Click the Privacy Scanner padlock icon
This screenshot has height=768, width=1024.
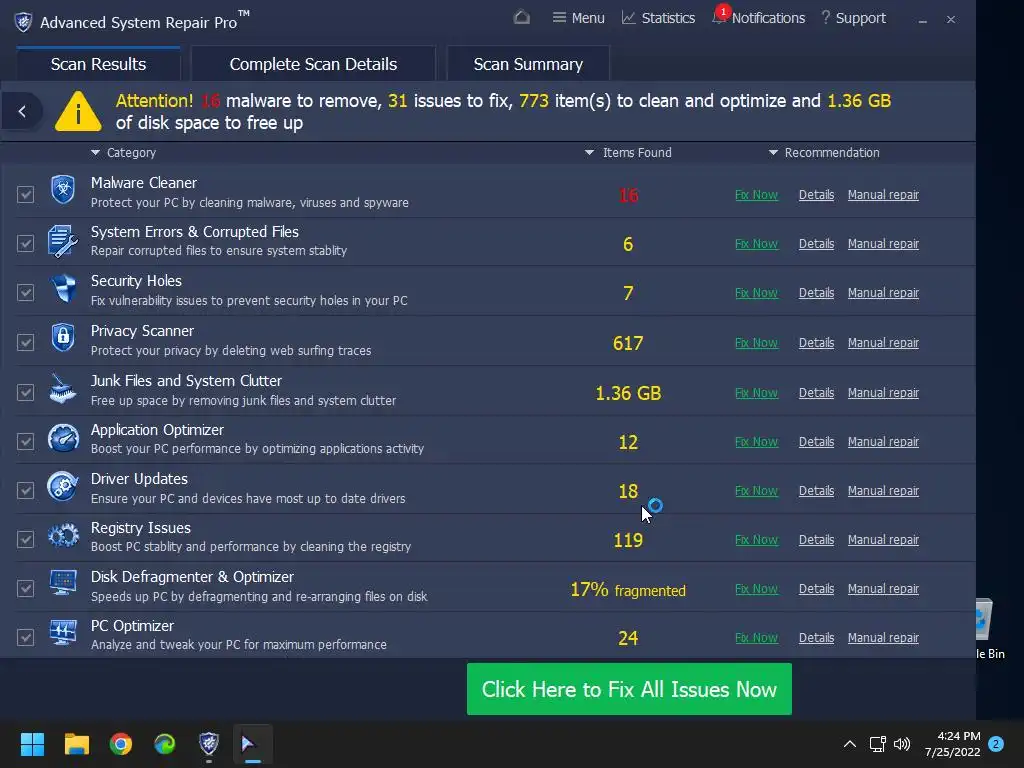pos(63,338)
